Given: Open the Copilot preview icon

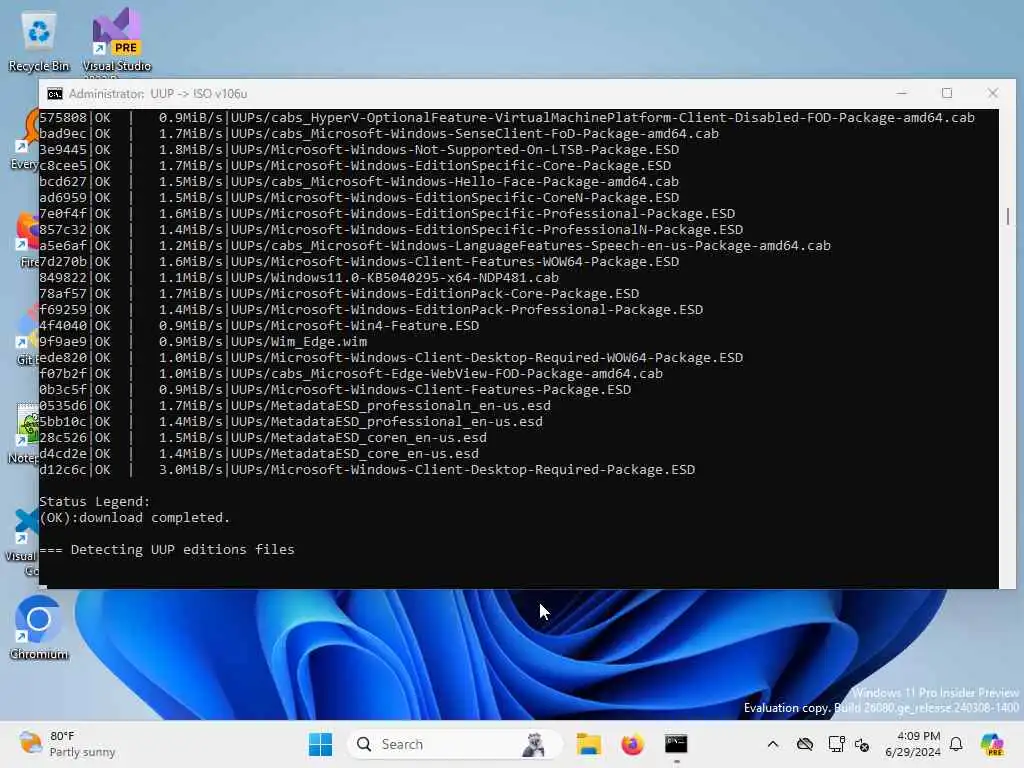Looking at the screenshot, I should coord(993,744).
